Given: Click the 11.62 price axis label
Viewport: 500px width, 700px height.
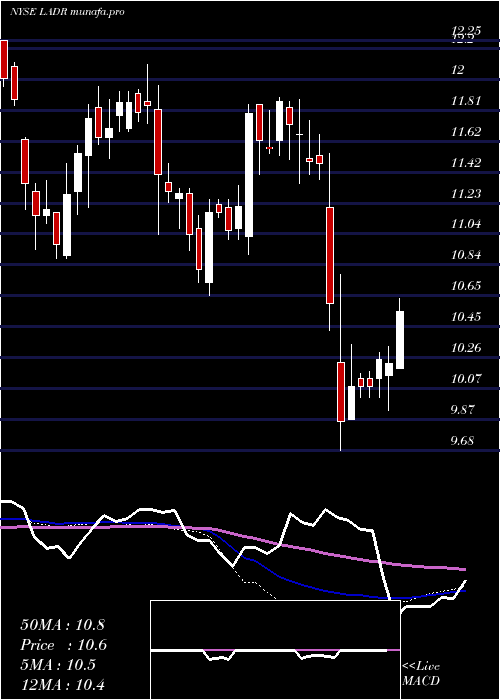Looking at the screenshot, I should pos(466,132).
